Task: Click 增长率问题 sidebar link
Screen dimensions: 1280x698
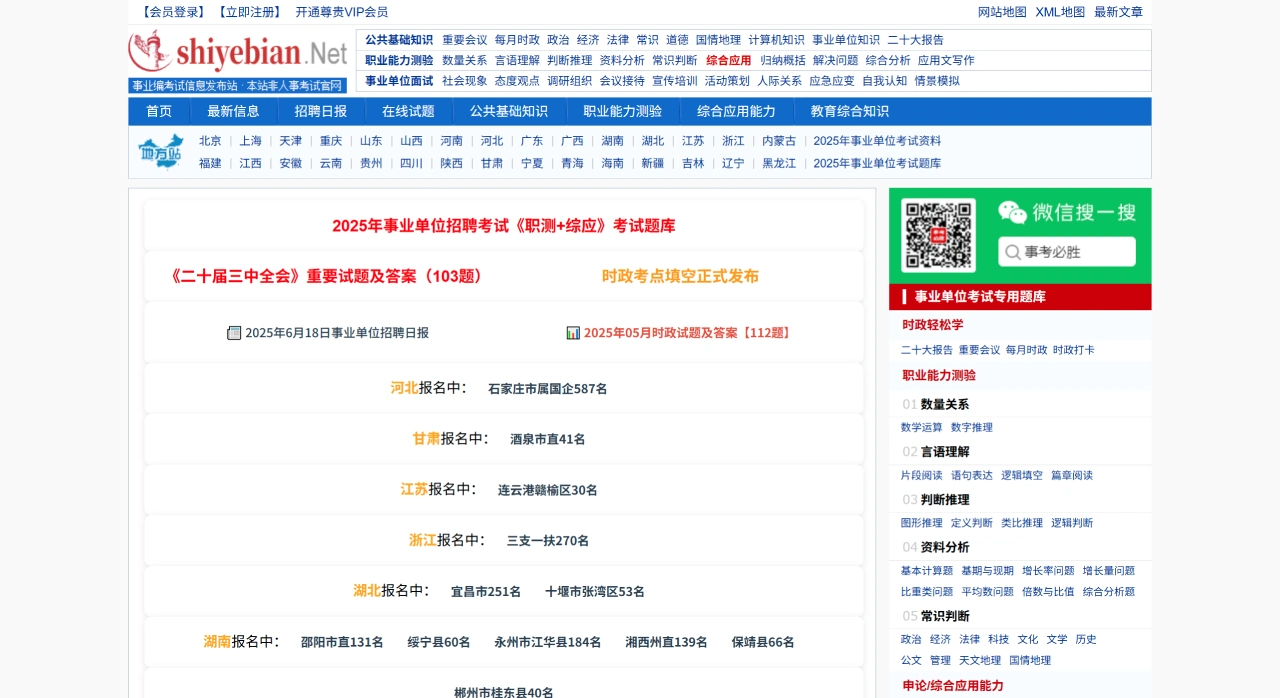Action: tap(1048, 571)
